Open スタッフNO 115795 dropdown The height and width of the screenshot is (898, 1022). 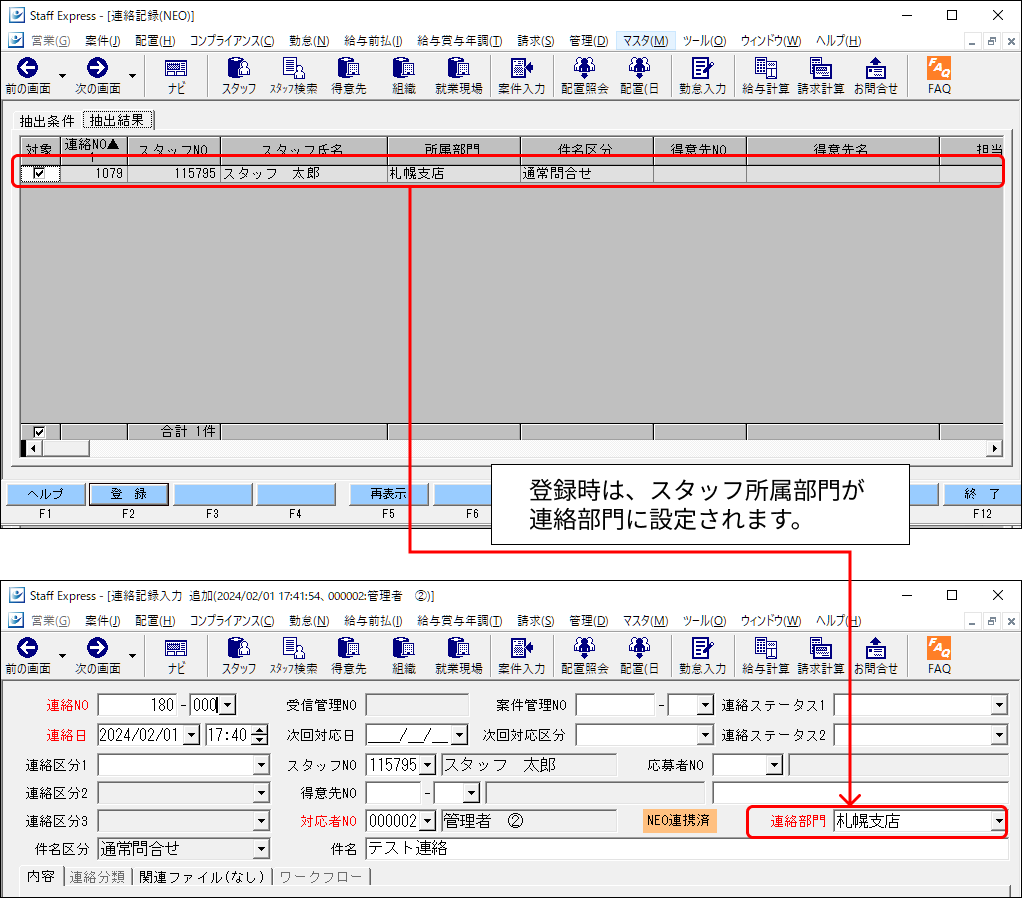coord(428,765)
